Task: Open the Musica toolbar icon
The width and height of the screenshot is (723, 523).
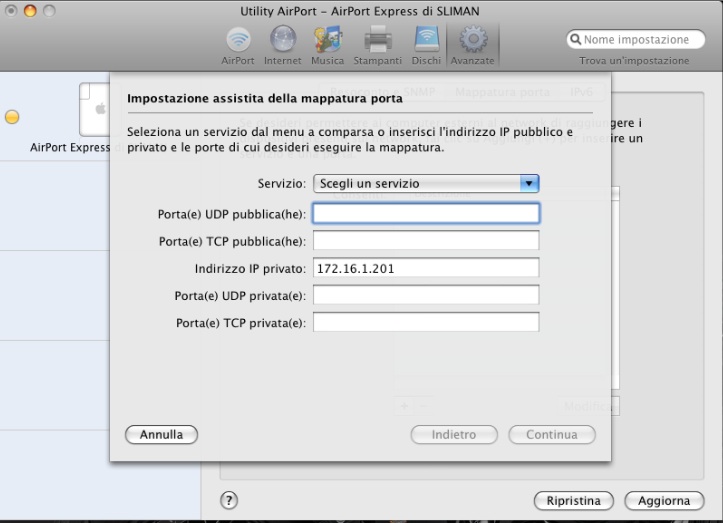Action: tap(327, 46)
